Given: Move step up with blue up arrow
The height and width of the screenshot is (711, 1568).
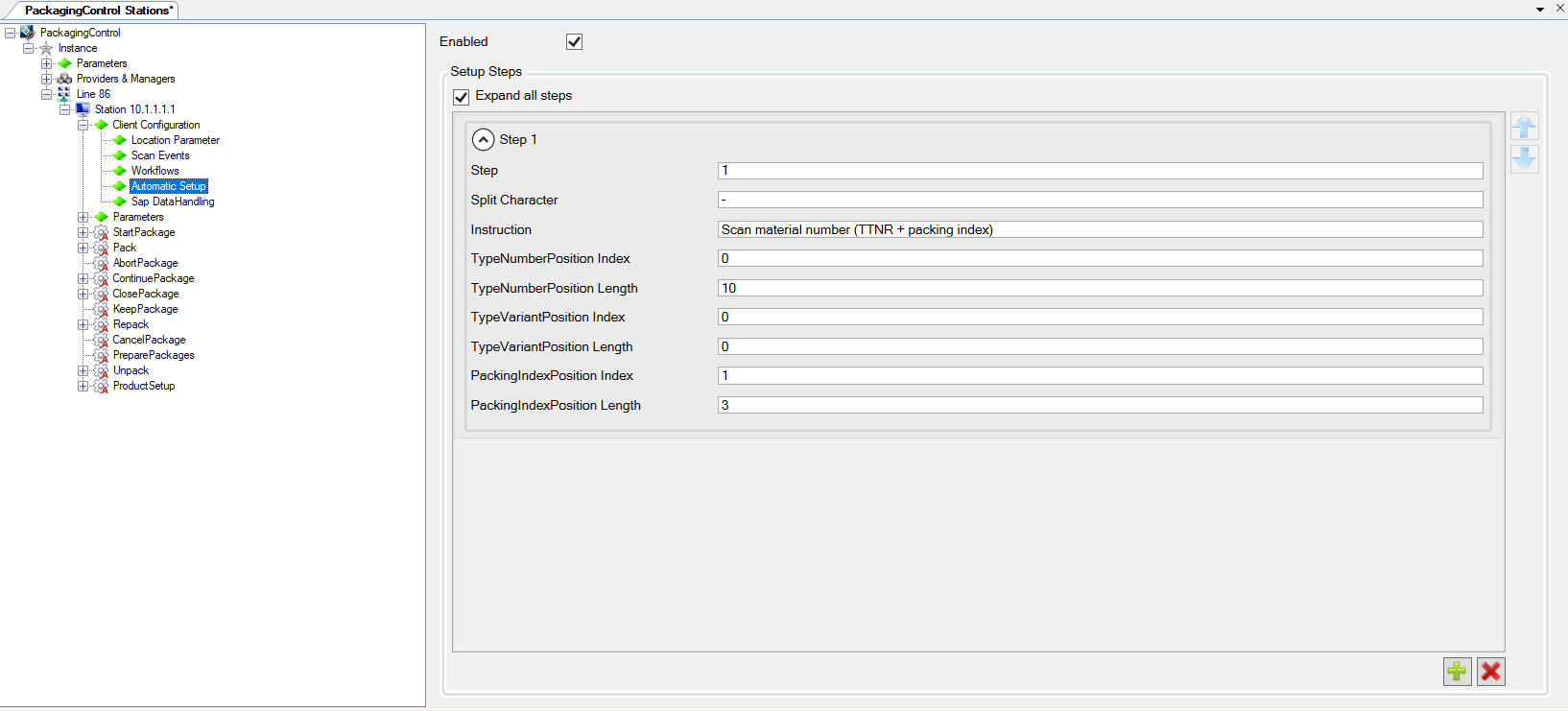Looking at the screenshot, I should pos(1525,127).
